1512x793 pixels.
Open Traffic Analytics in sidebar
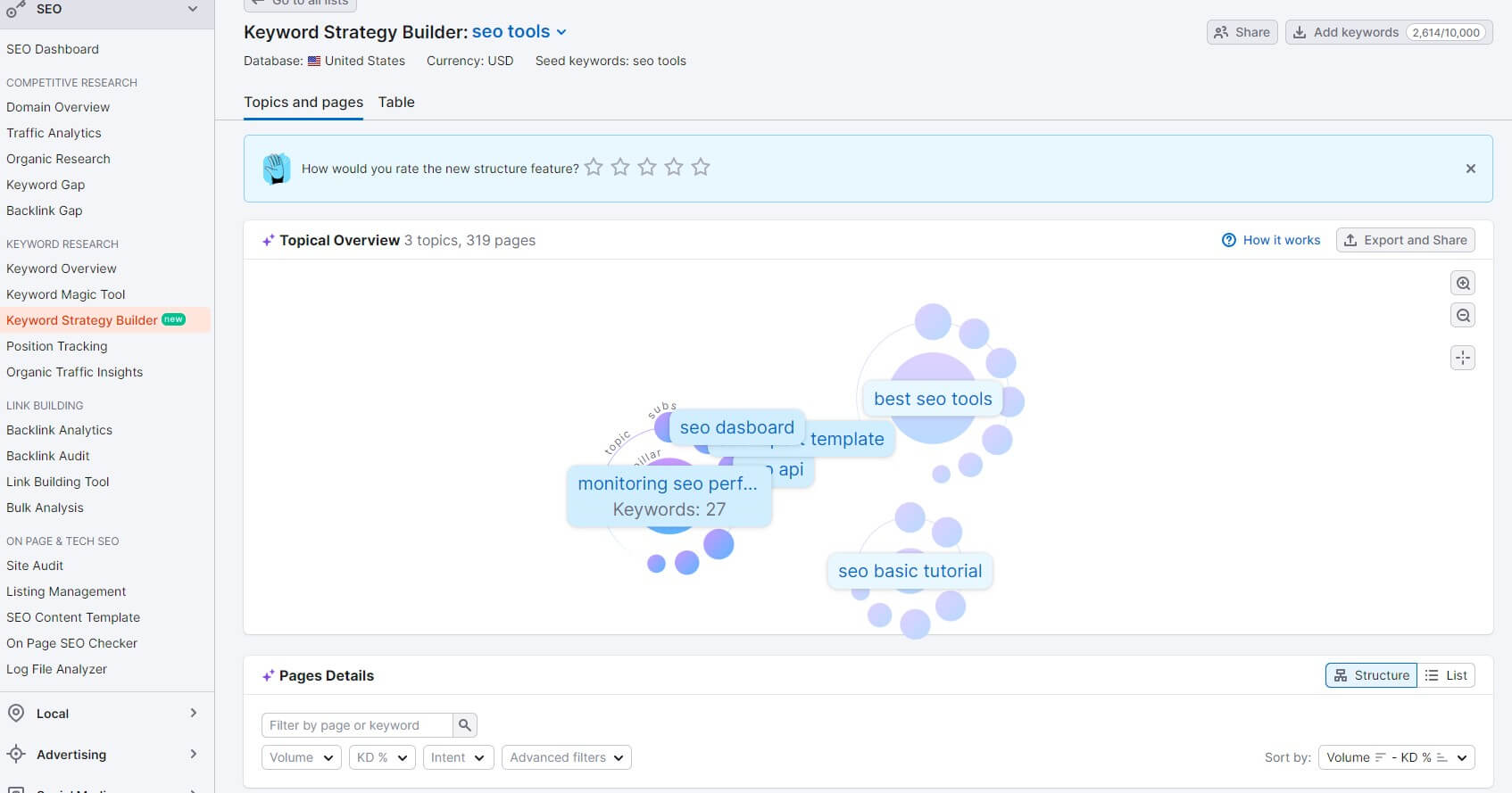pyautogui.click(x=54, y=133)
